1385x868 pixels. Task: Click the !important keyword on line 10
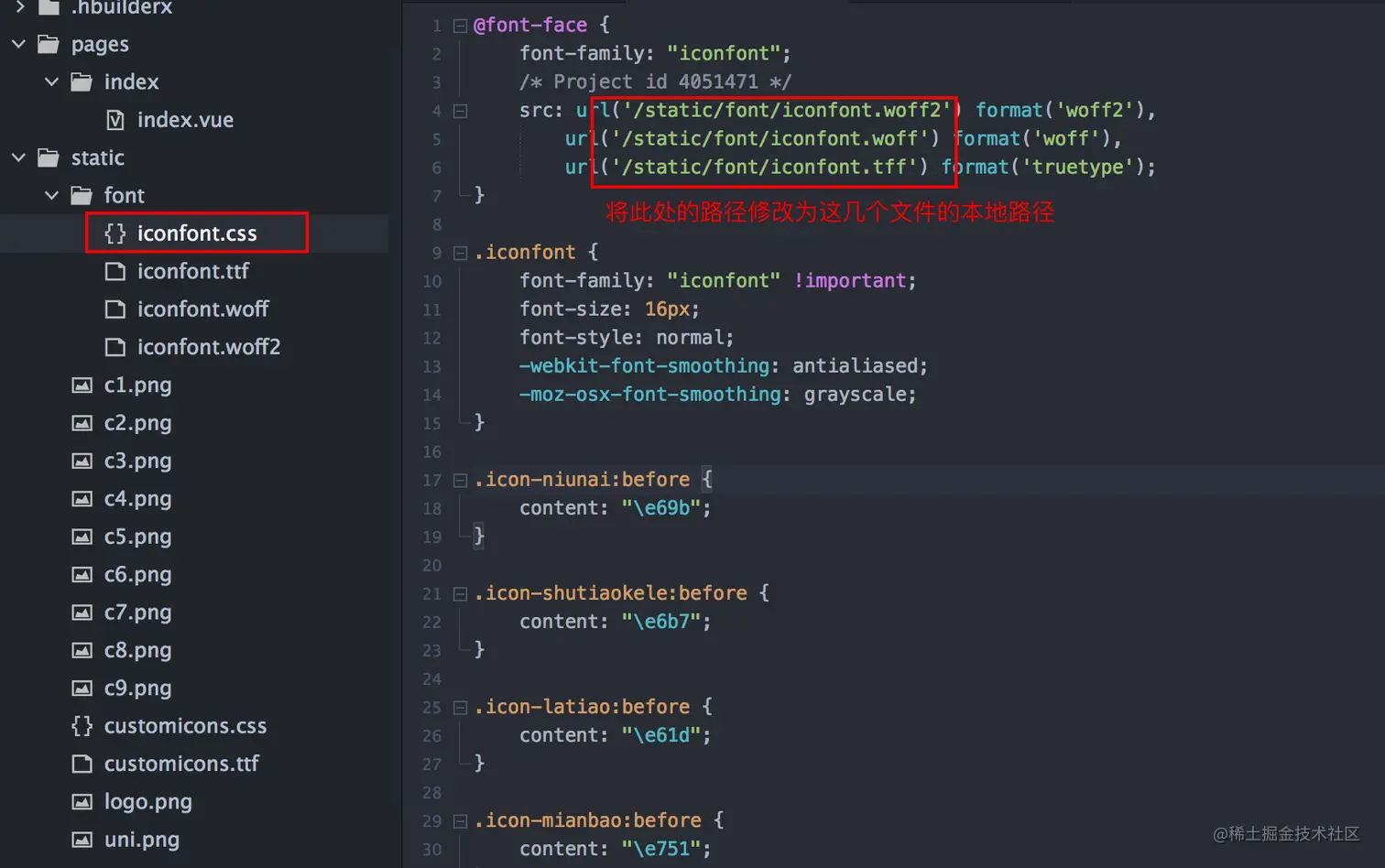(850, 281)
